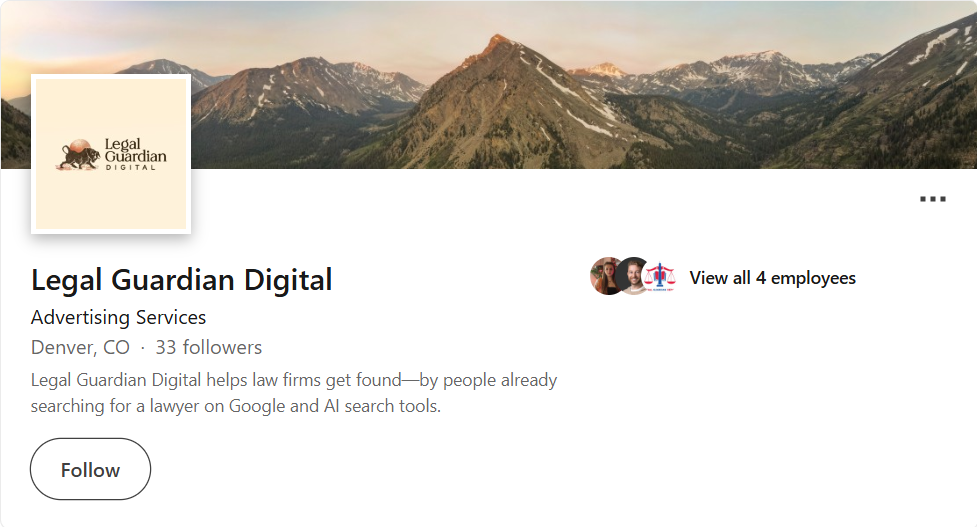Screen dimensions: 977x527
Task: Click the Legal Guardian Digital page title
Action: click(181, 279)
